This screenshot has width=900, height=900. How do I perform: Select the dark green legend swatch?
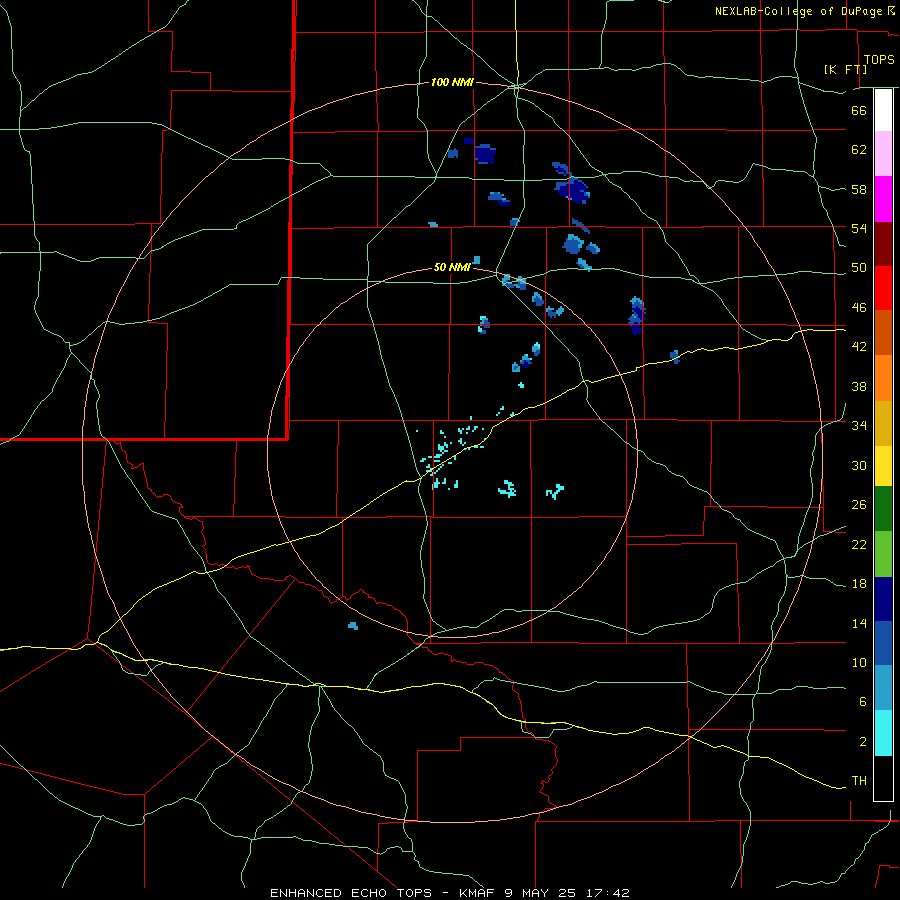pos(883,509)
